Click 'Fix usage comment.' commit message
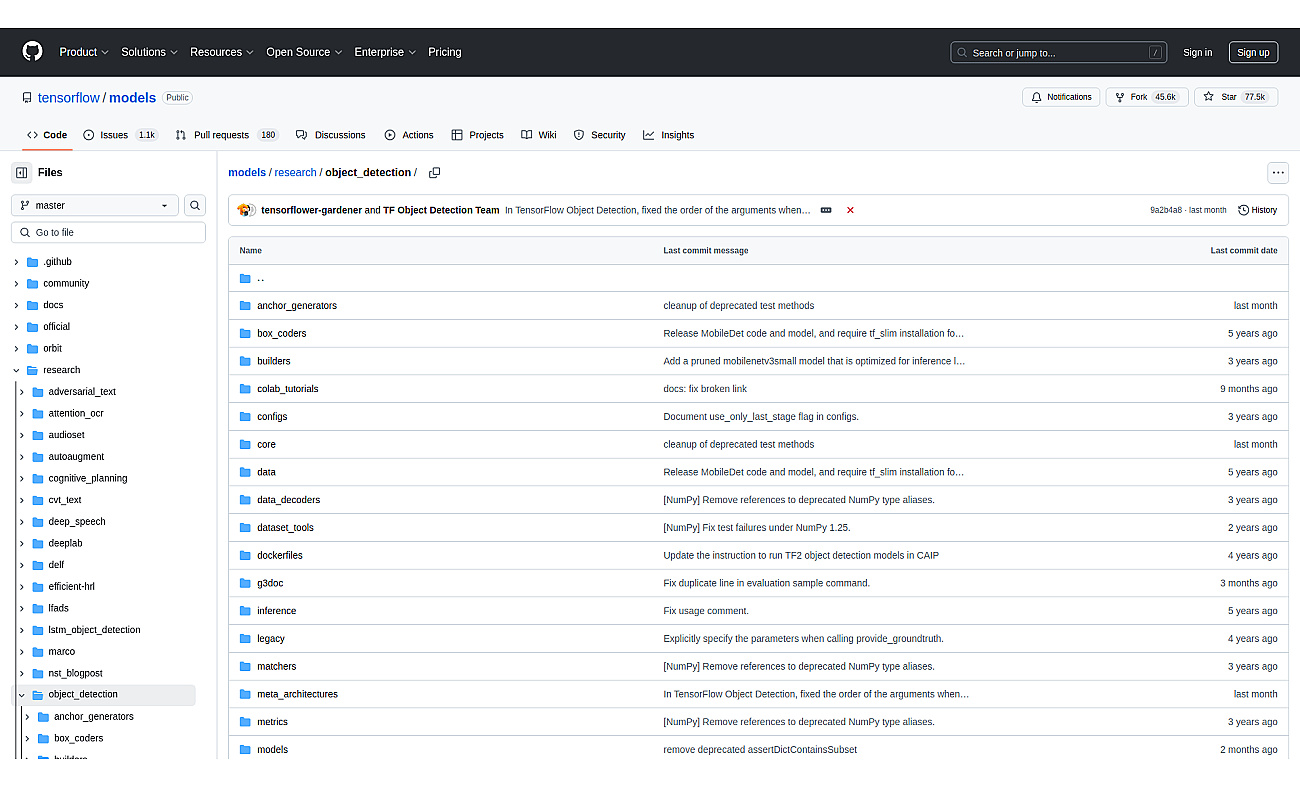The height and width of the screenshot is (788, 1300). [x=706, y=611]
